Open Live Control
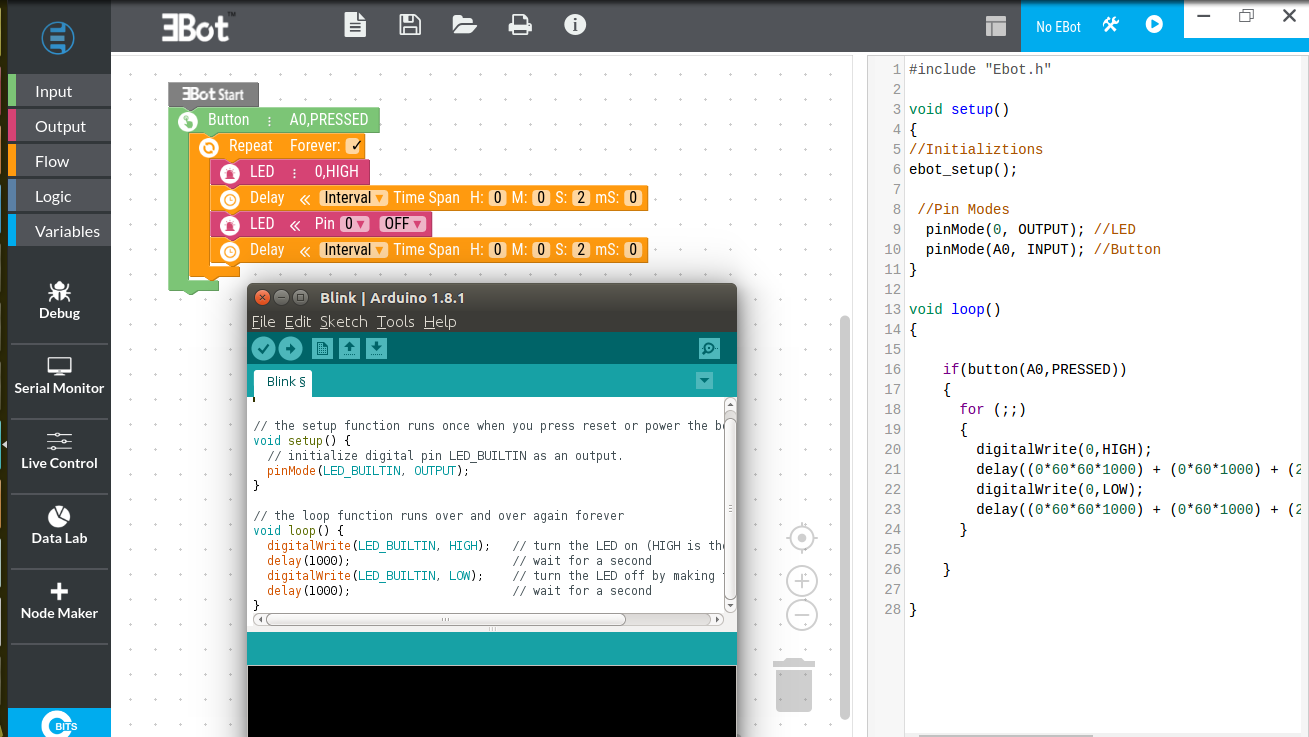 [59, 450]
